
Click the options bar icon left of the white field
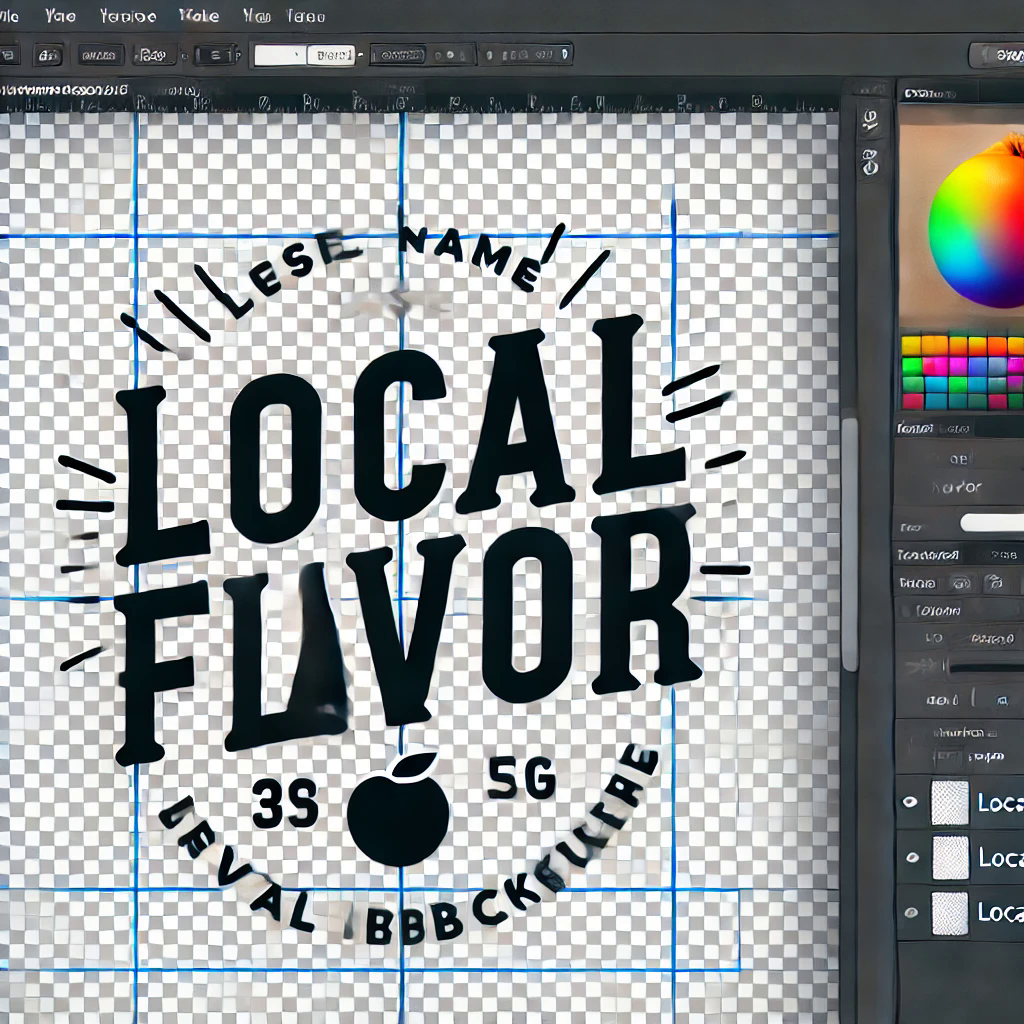click(x=215, y=55)
